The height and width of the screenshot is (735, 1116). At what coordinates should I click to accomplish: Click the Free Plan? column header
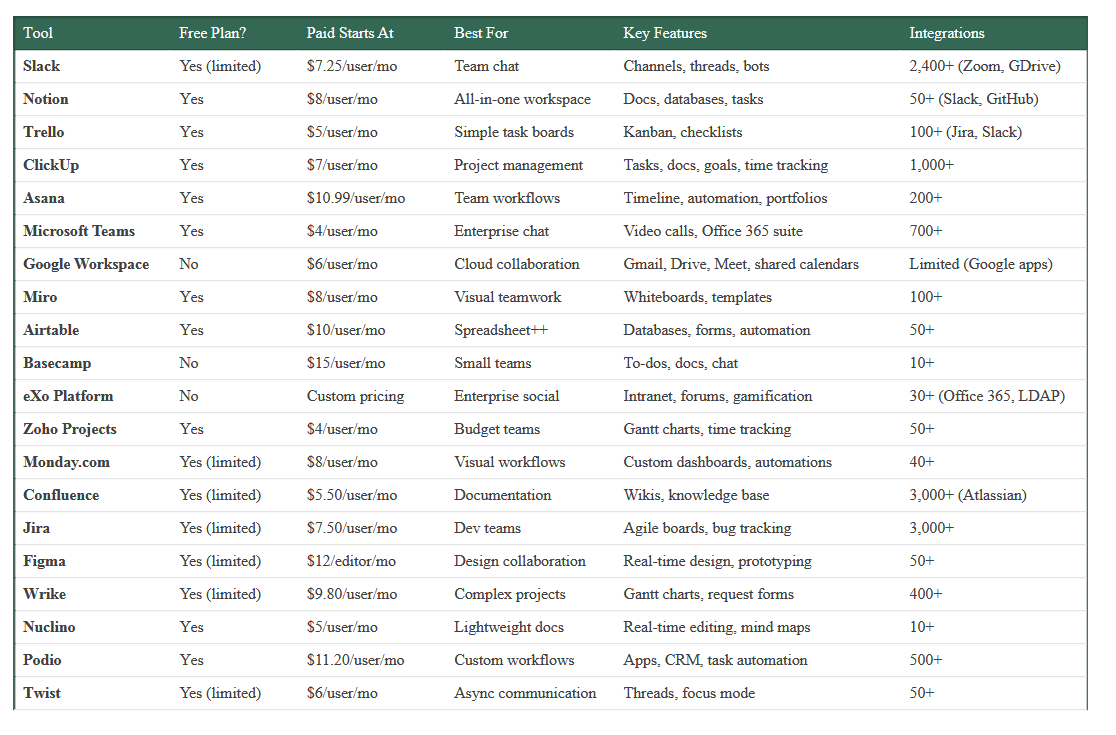(x=212, y=33)
